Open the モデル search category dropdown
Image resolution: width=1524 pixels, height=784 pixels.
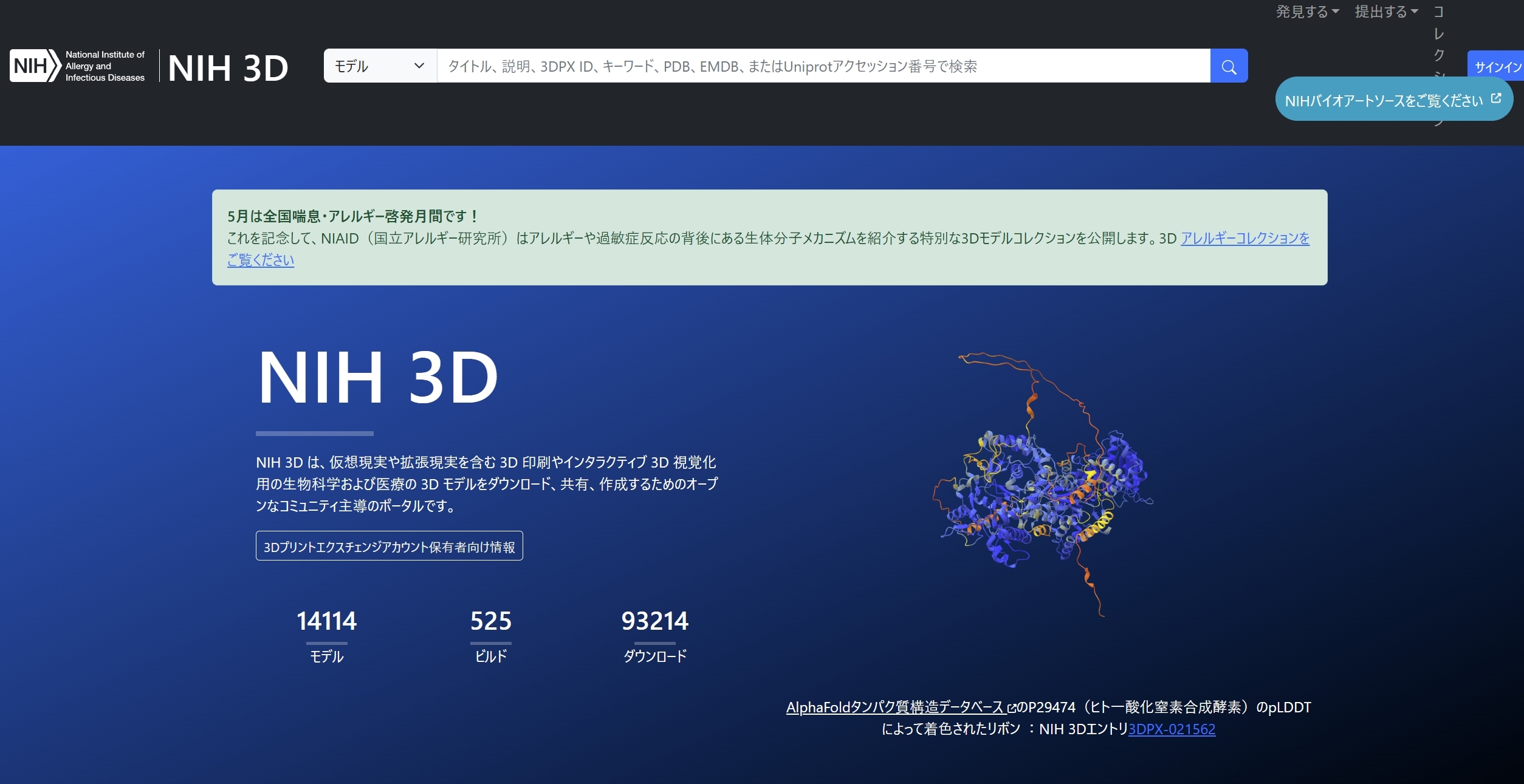[x=380, y=66]
